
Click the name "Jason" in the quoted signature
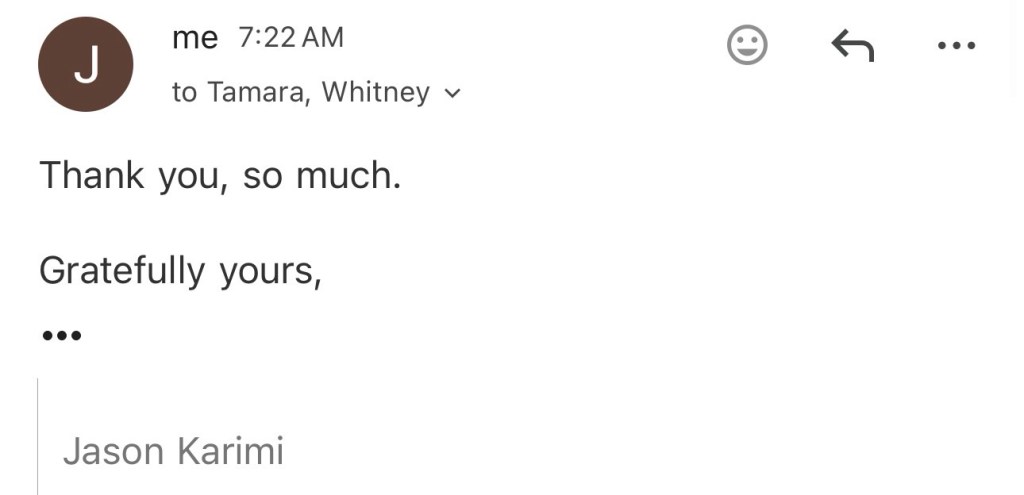coord(113,451)
